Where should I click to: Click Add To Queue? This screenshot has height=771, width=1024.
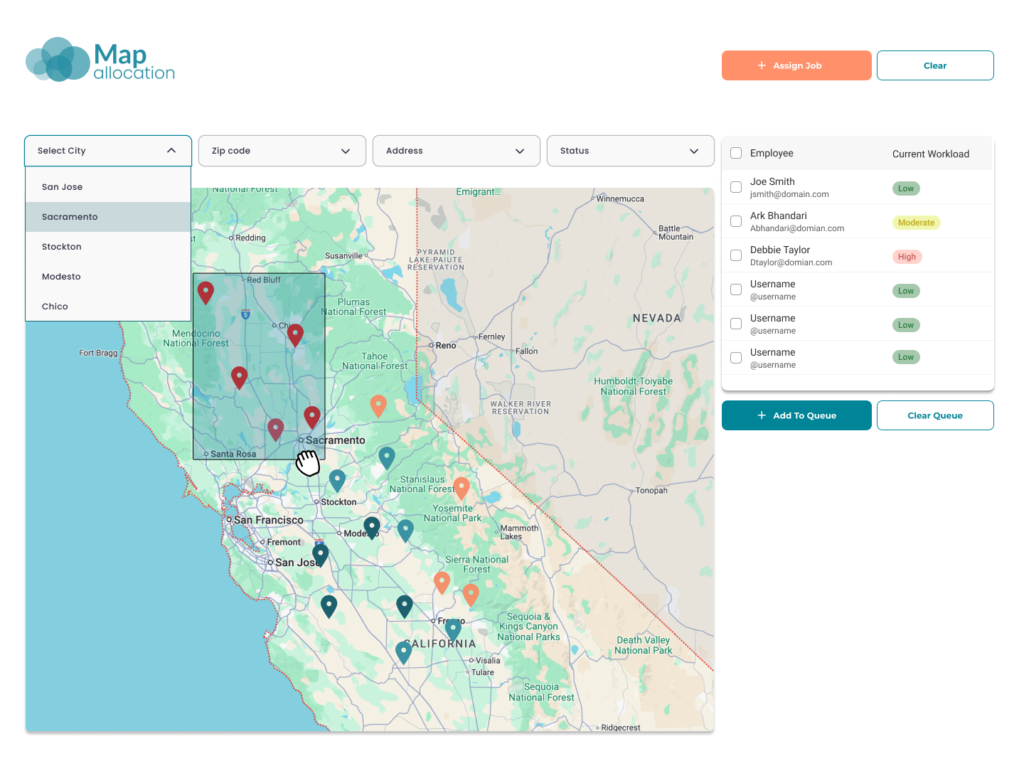tap(796, 415)
